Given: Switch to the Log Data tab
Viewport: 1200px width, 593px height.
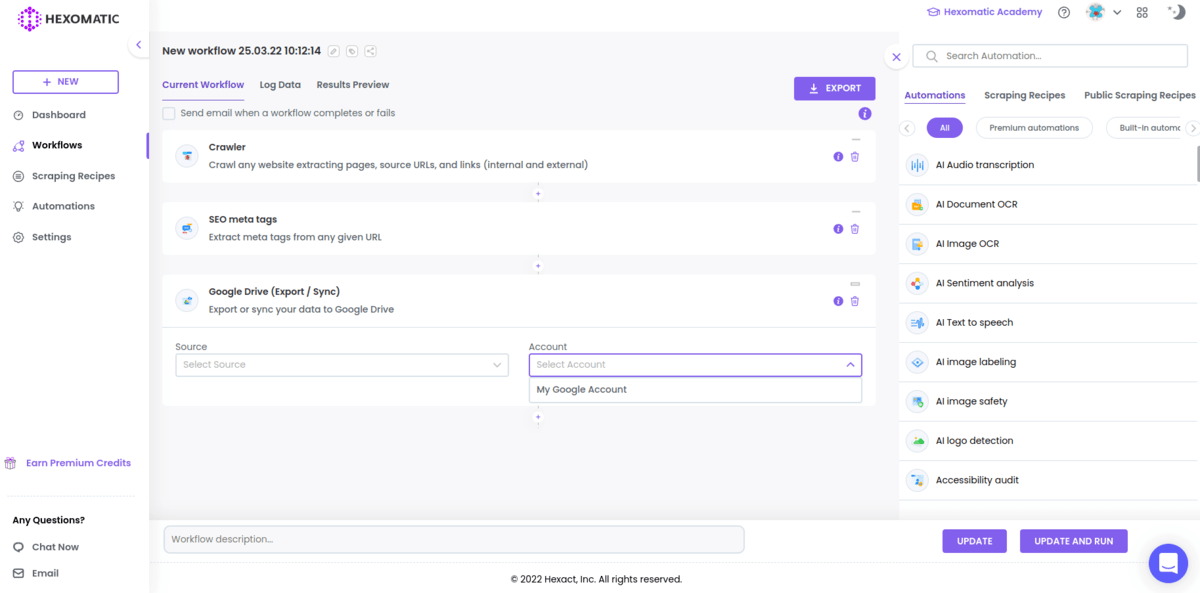Looking at the screenshot, I should (280, 85).
